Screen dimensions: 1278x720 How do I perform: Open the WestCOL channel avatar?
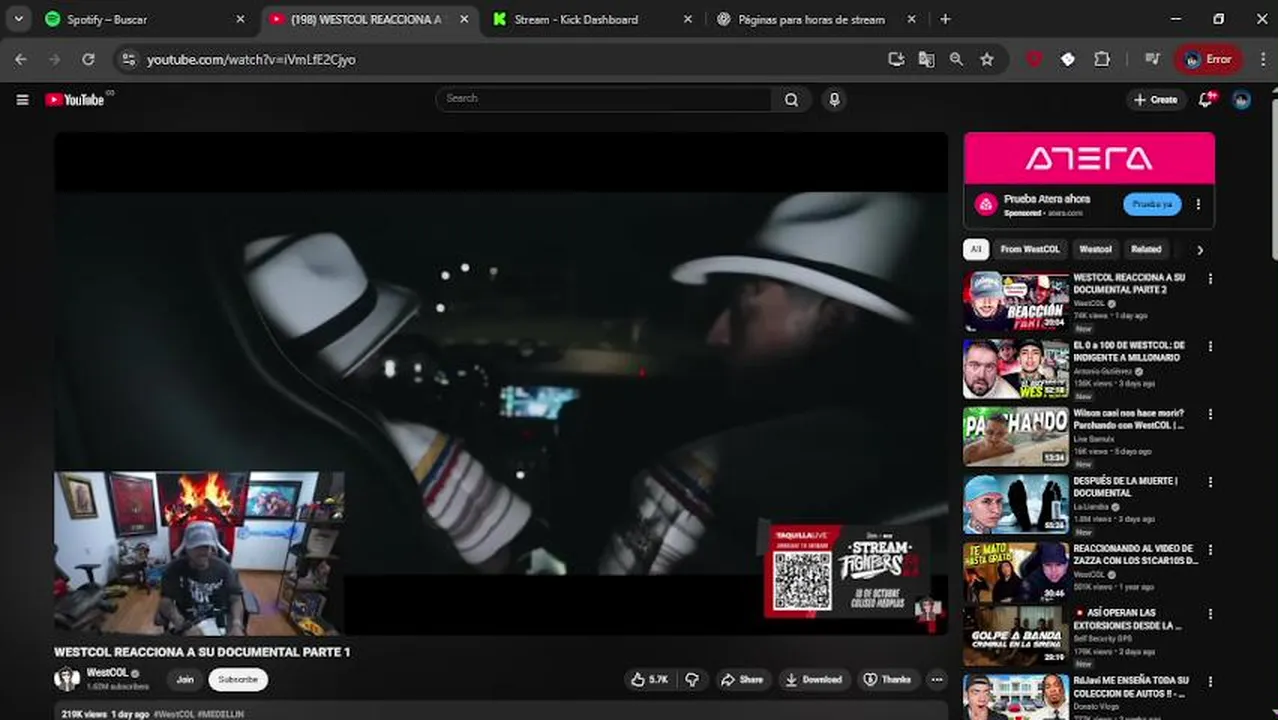point(67,679)
